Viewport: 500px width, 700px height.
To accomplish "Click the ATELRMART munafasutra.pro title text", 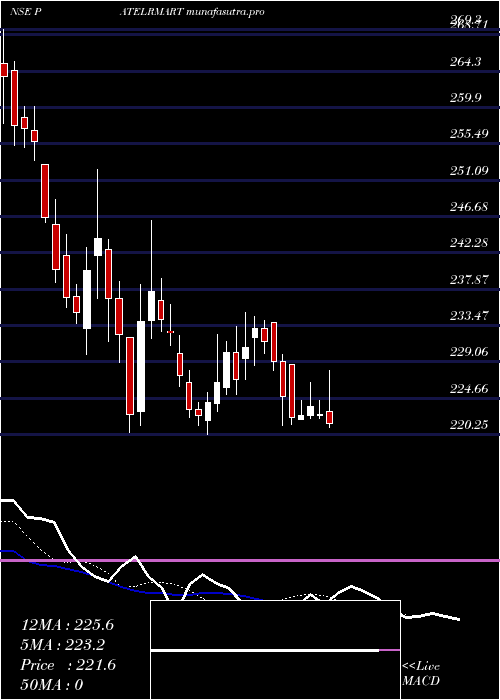I will tap(192, 12).
